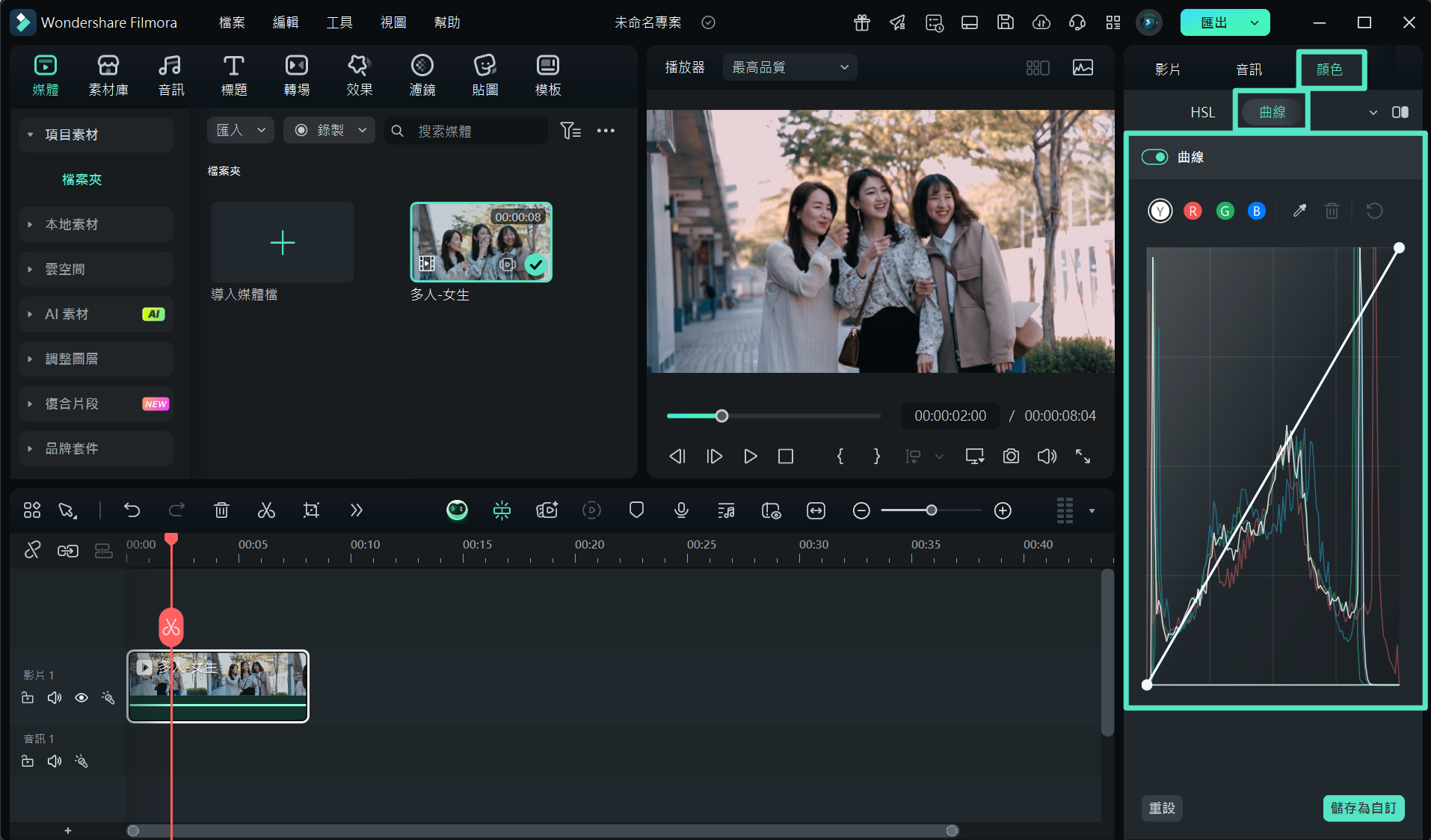1431x840 pixels.
Task: Hide 影片 1 track with eye icon
Action: (81, 697)
